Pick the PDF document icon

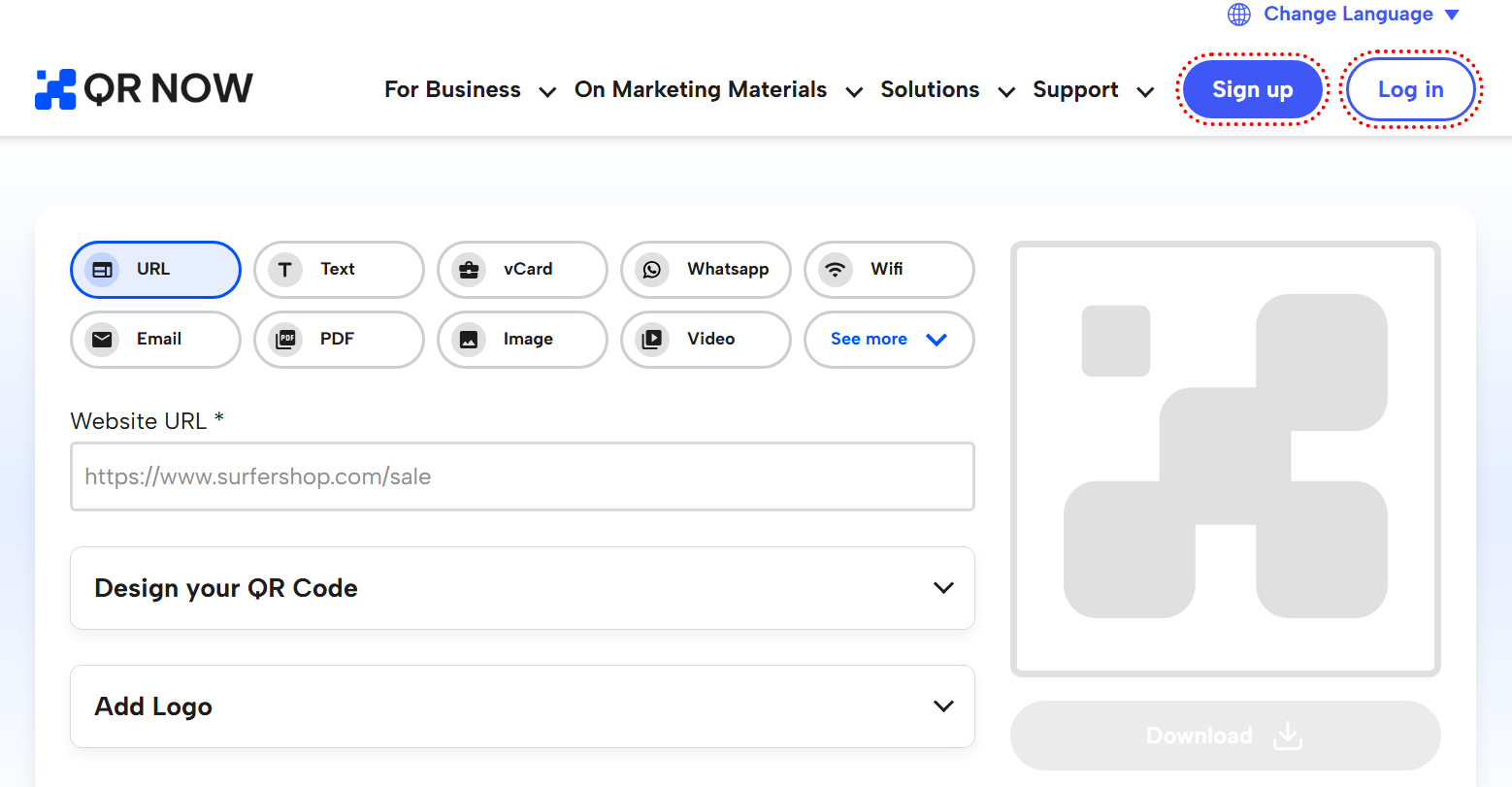tap(285, 340)
